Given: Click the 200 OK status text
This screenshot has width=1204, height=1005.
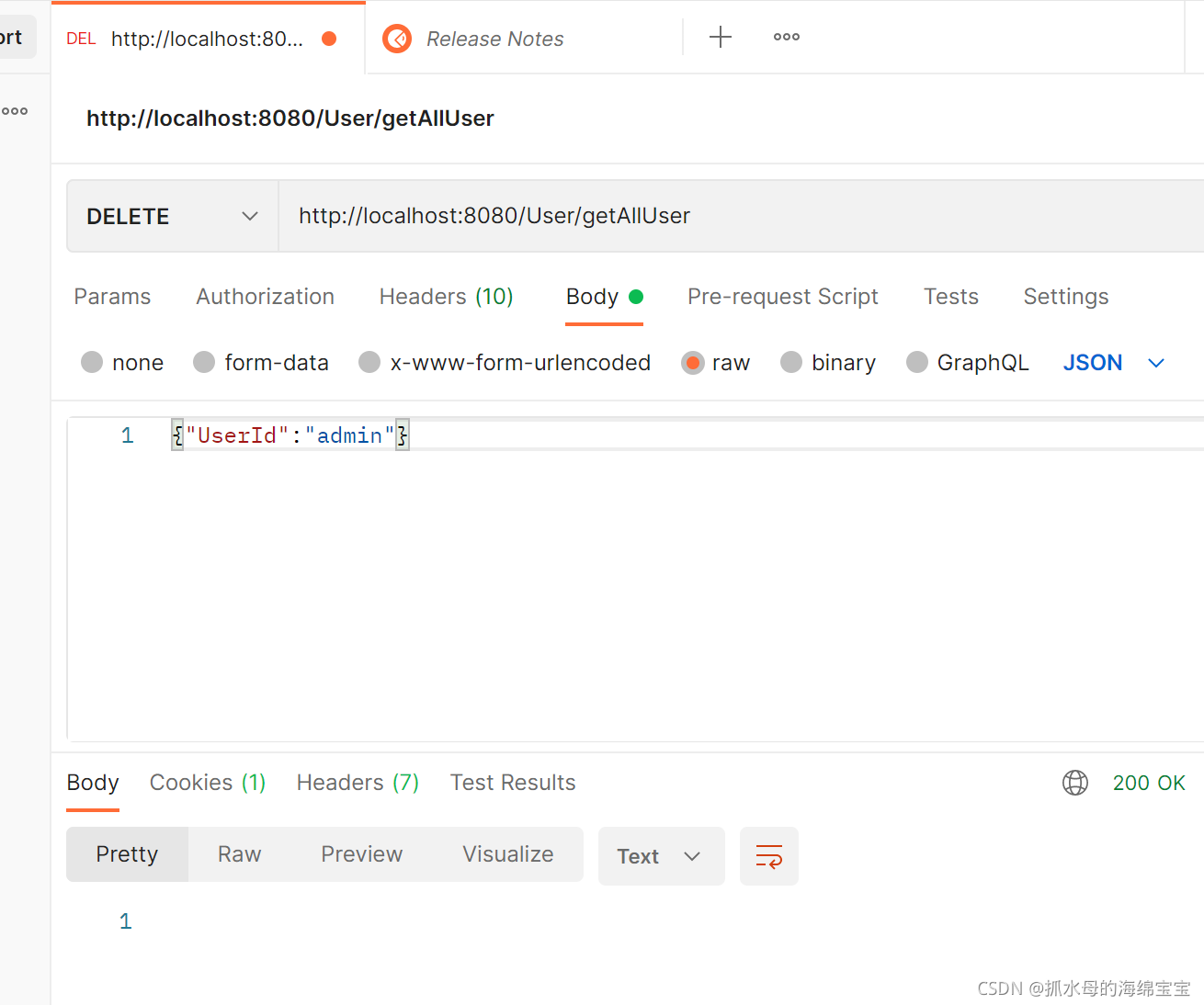Looking at the screenshot, I should click(x=1149, y=783).
